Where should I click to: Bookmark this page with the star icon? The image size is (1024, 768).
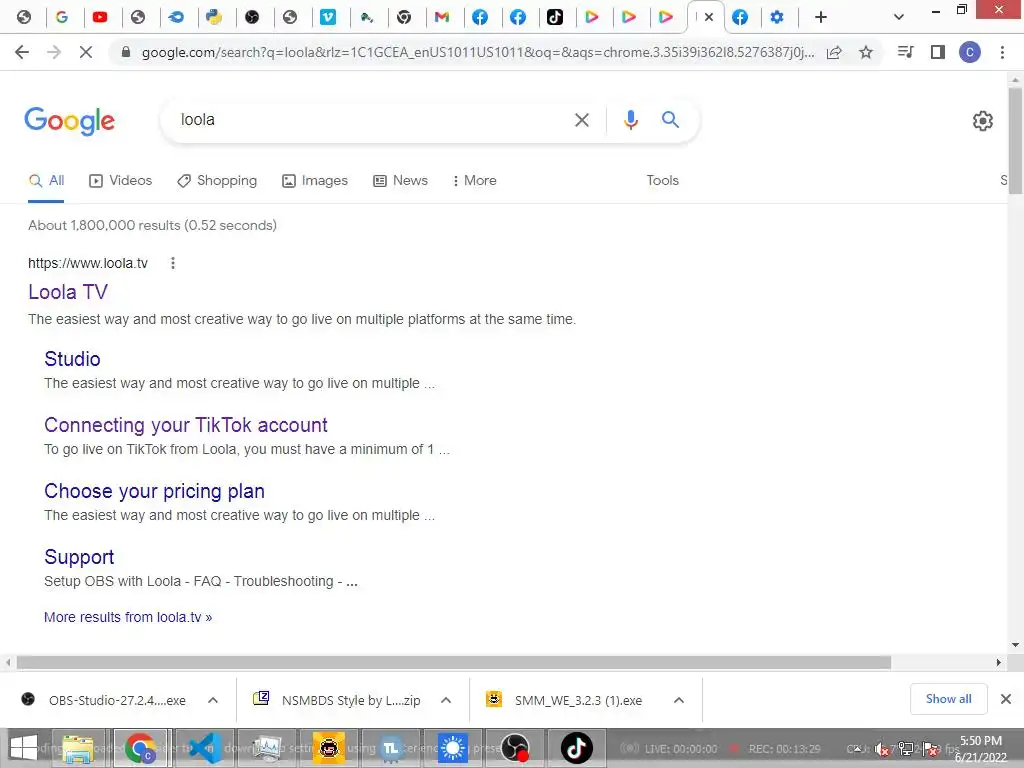866,52
